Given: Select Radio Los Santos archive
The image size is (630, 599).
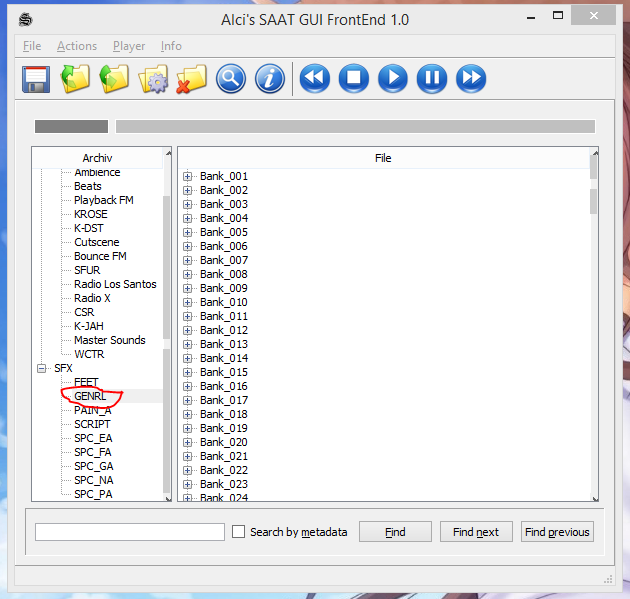Looking at the screenshot, I should (115, 284).
